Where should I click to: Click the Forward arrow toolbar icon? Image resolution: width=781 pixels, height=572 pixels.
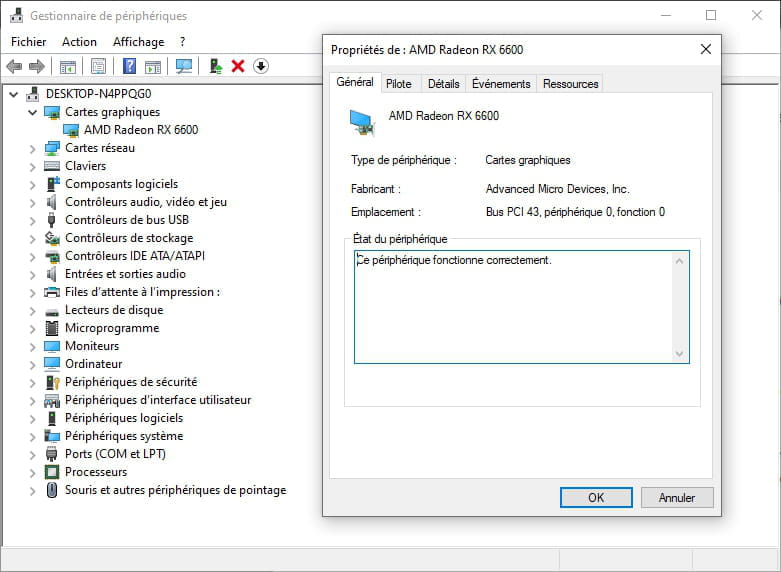tap(37, 66)
